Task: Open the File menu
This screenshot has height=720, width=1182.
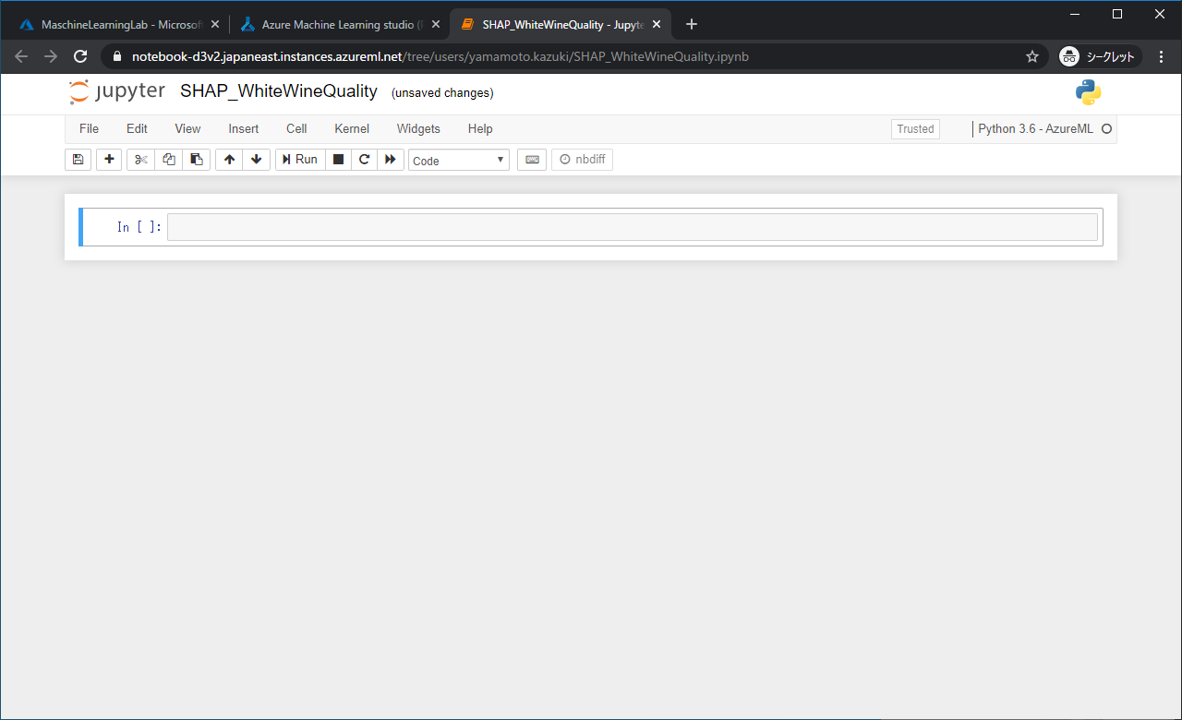Action: pyautogui.click(x=89, y=129)
